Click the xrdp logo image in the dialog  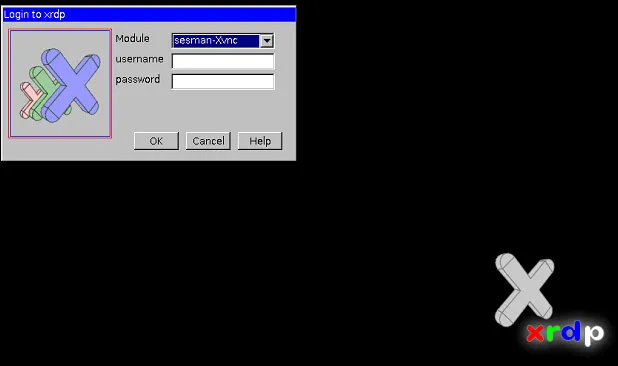(x=60, y=84)
